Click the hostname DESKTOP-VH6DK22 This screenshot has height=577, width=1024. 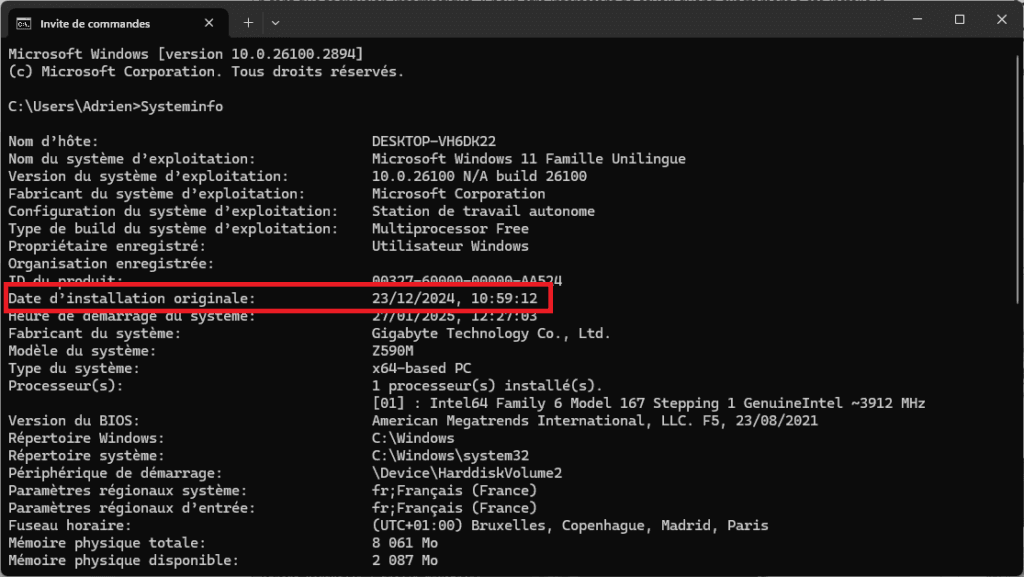[x=434, y=141]
